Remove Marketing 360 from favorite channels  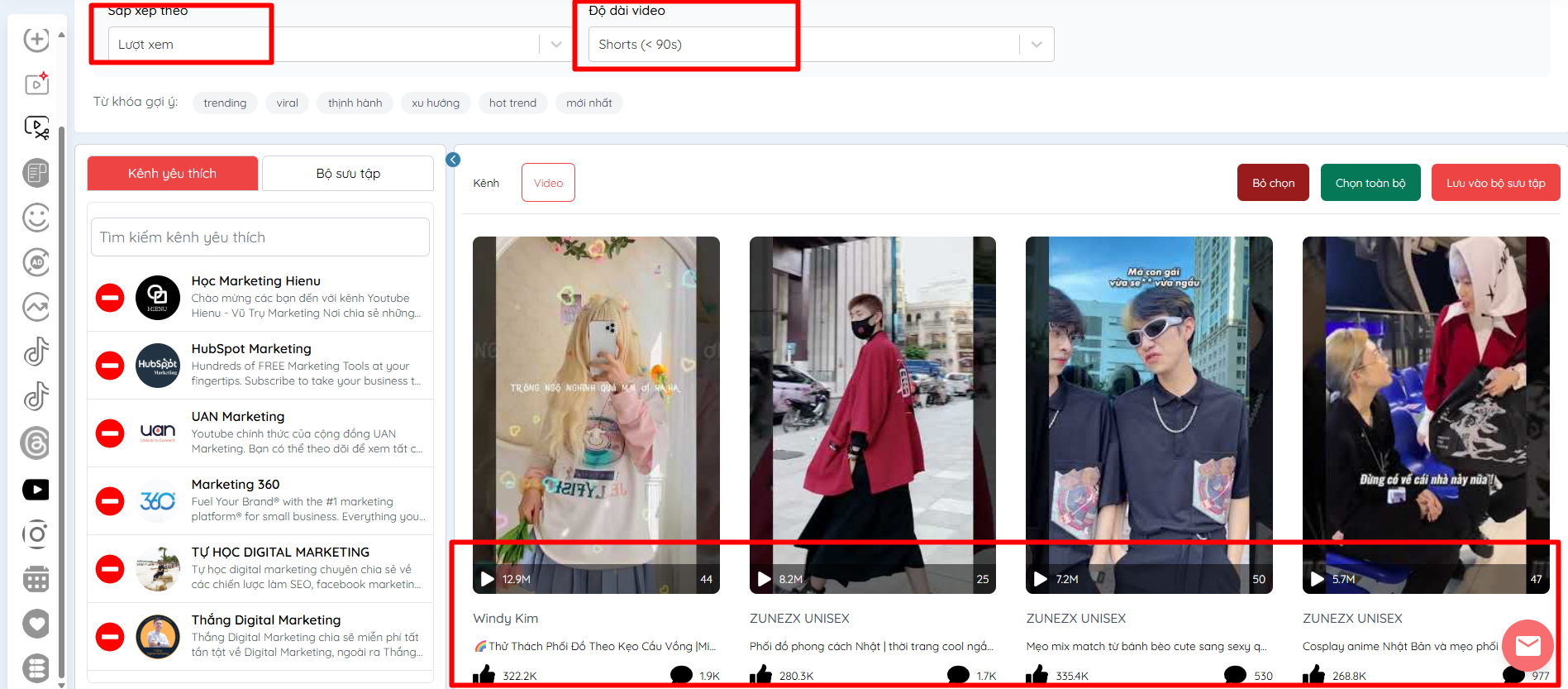click(110, 501)
